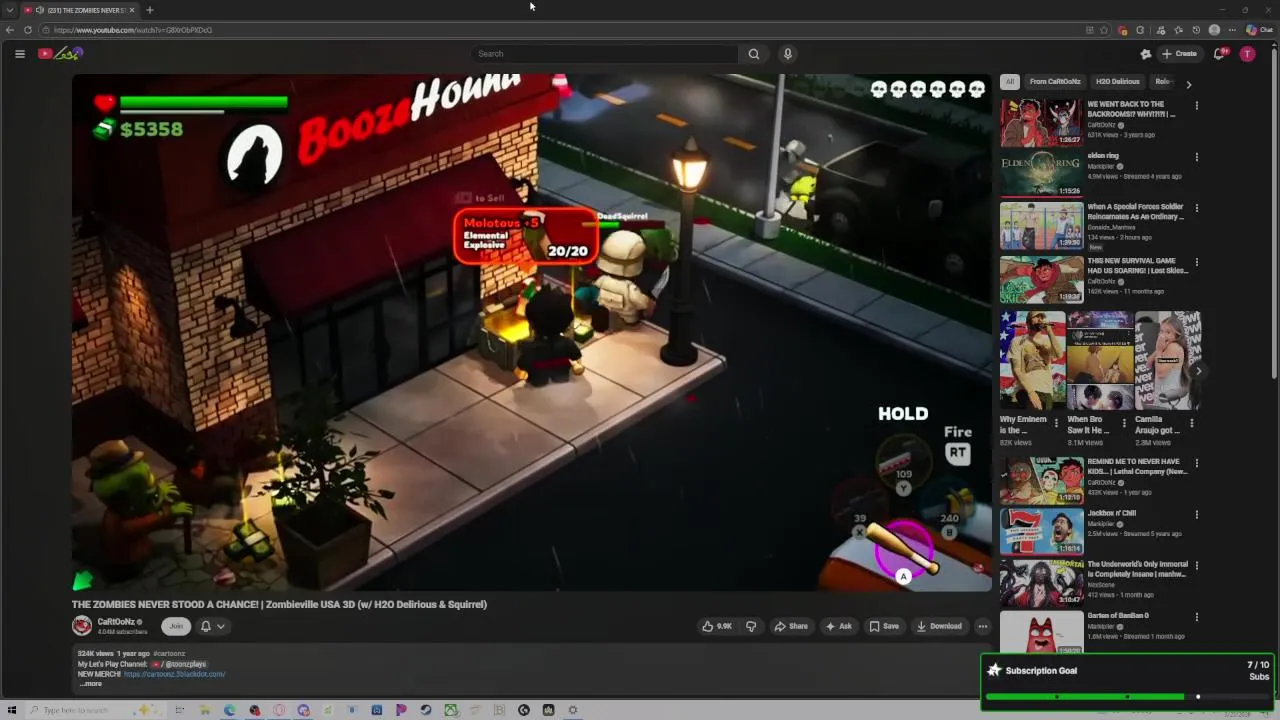Screen dimensions: 1280x720
Task: Click the Create video button
Action: coord(1179,54)
